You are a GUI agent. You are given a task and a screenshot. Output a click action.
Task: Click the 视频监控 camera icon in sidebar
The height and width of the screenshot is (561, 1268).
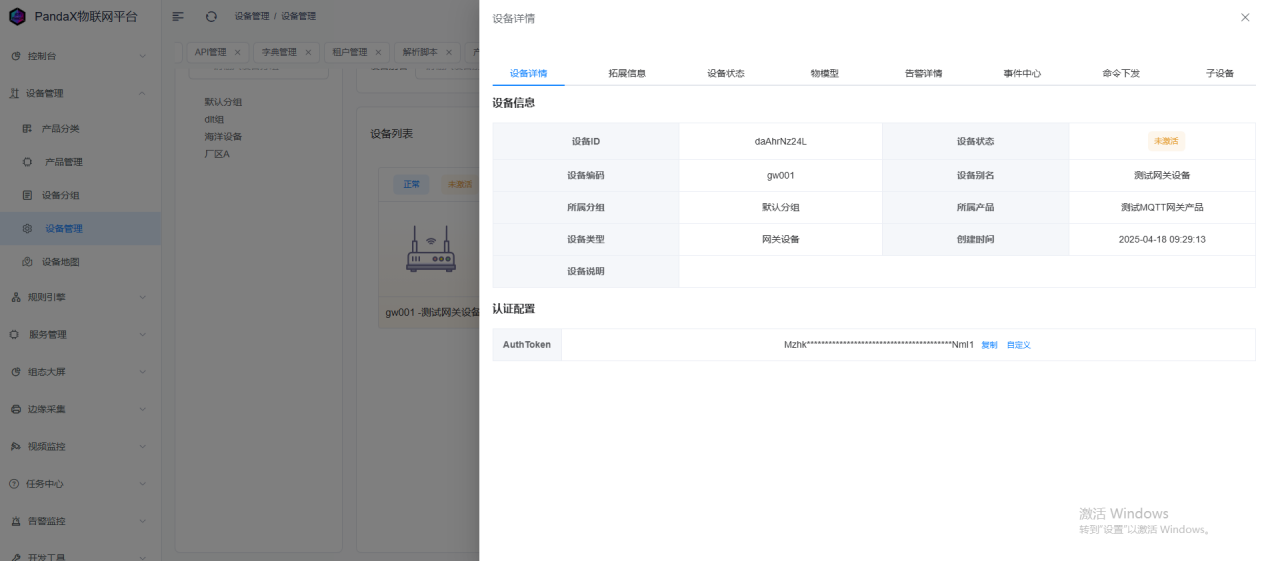[x=15, y=446]
